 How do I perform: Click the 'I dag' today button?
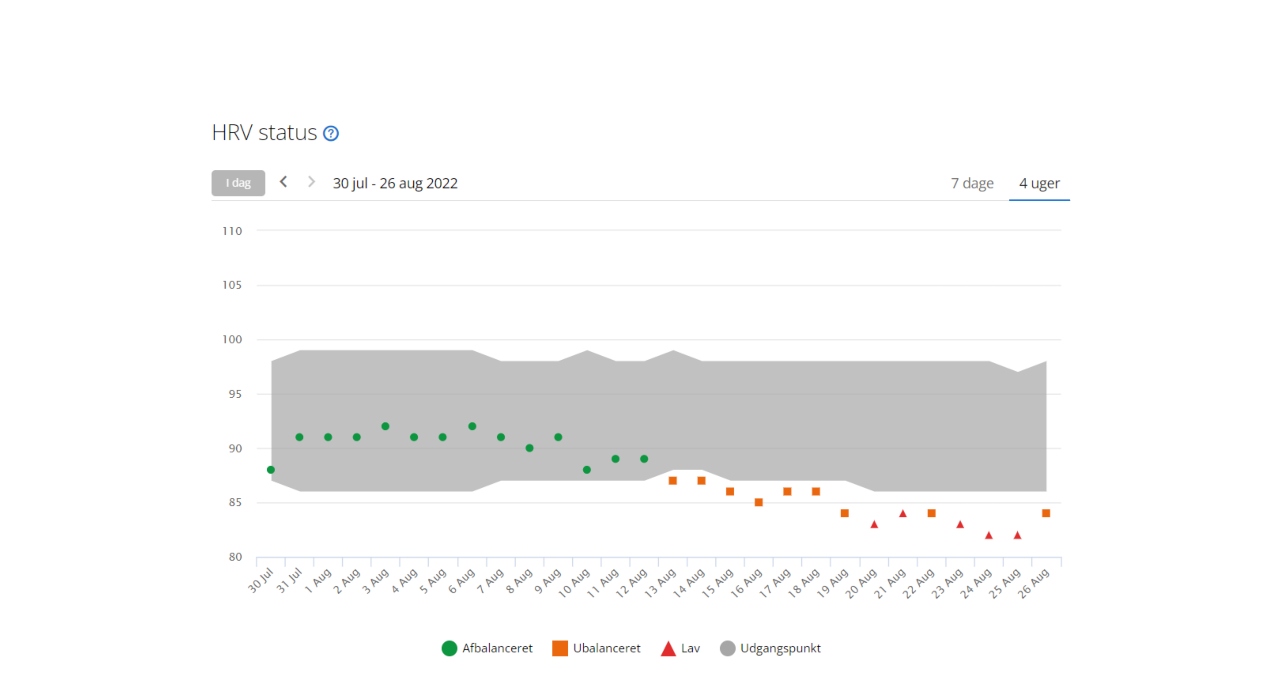click(x=238, y=183)
